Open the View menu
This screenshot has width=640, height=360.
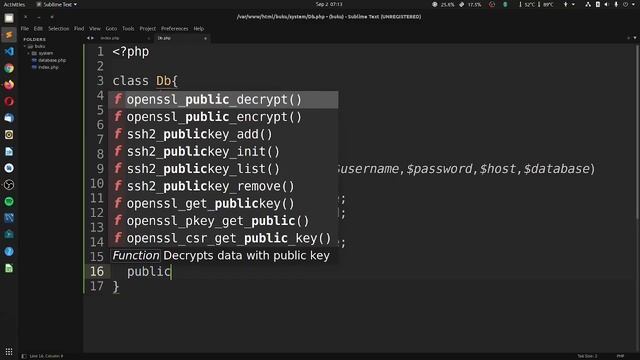pyautogui.click(x=95, y=29)
